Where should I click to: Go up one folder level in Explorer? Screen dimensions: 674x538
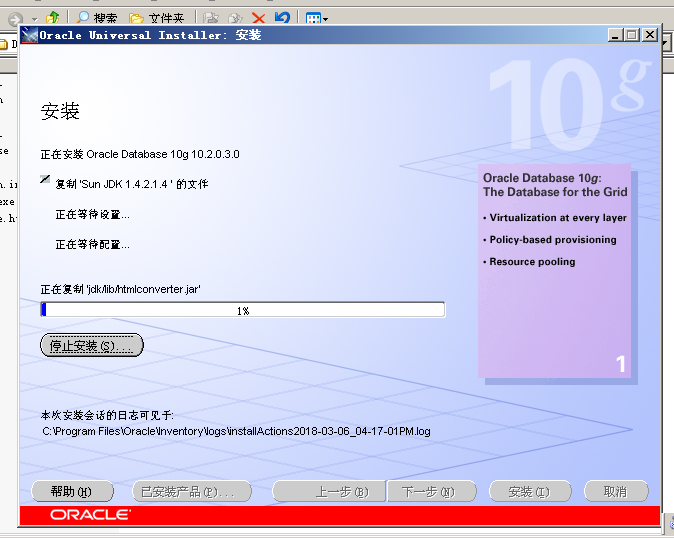pyautogui.click(x=53, y=18)
